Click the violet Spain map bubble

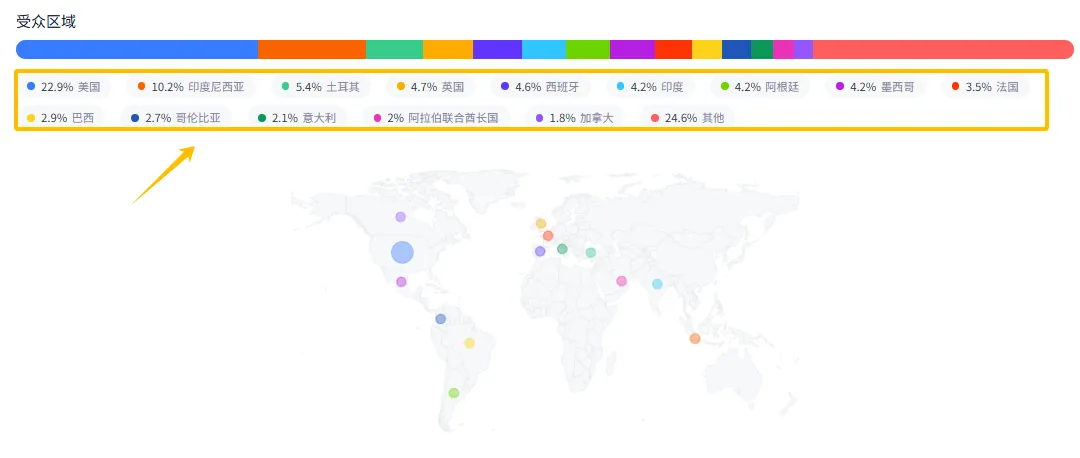tap(540, 251)
